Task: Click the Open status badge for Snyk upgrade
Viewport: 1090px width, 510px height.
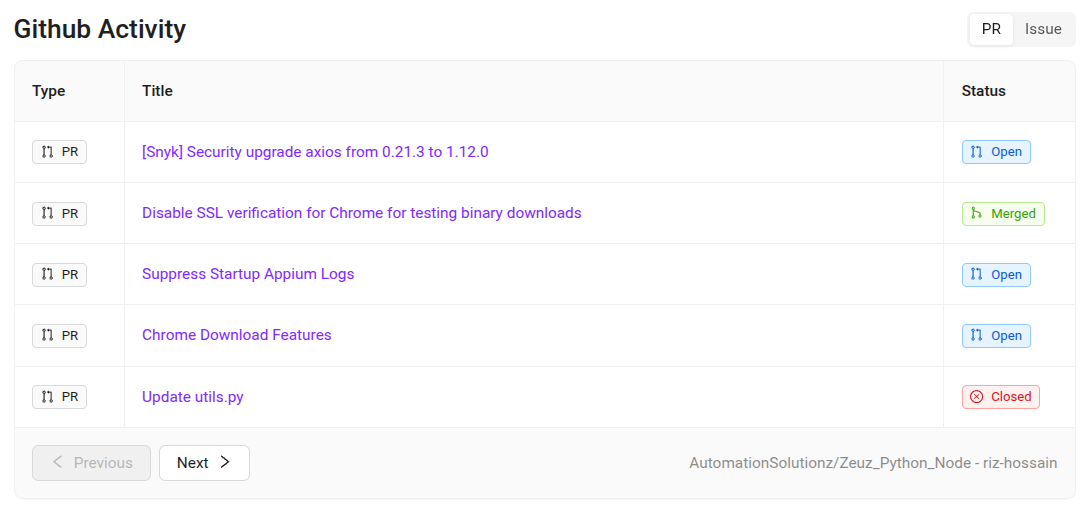Action: click(995, 152)
